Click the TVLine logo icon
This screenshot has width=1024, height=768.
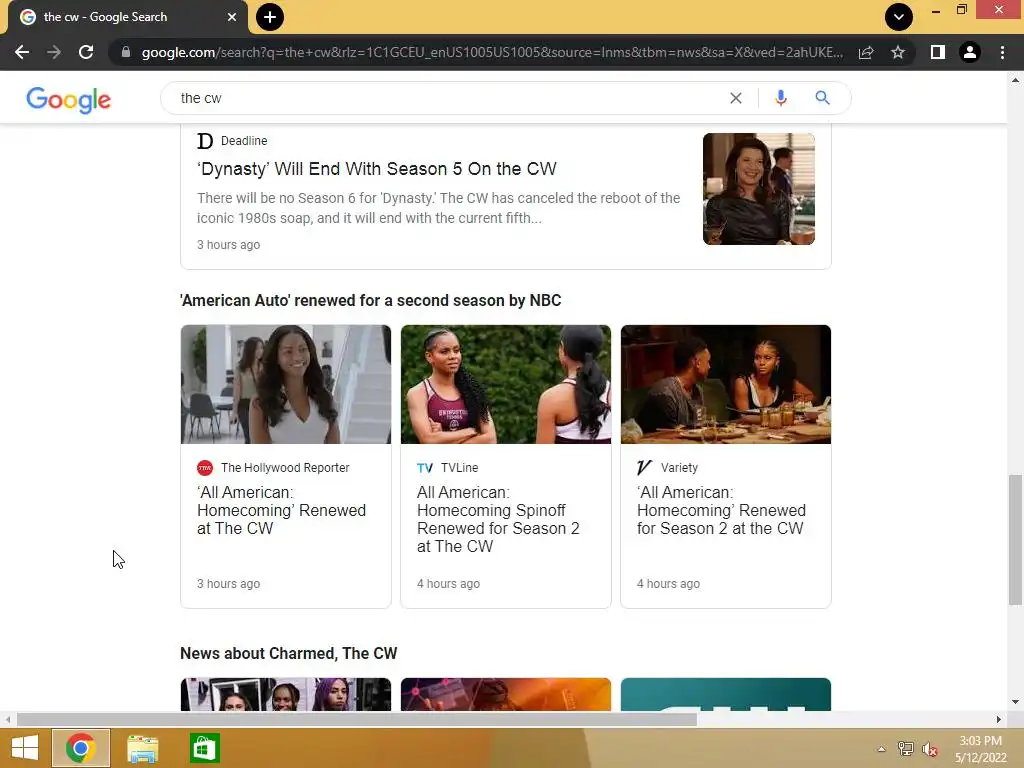click(424, 468)
